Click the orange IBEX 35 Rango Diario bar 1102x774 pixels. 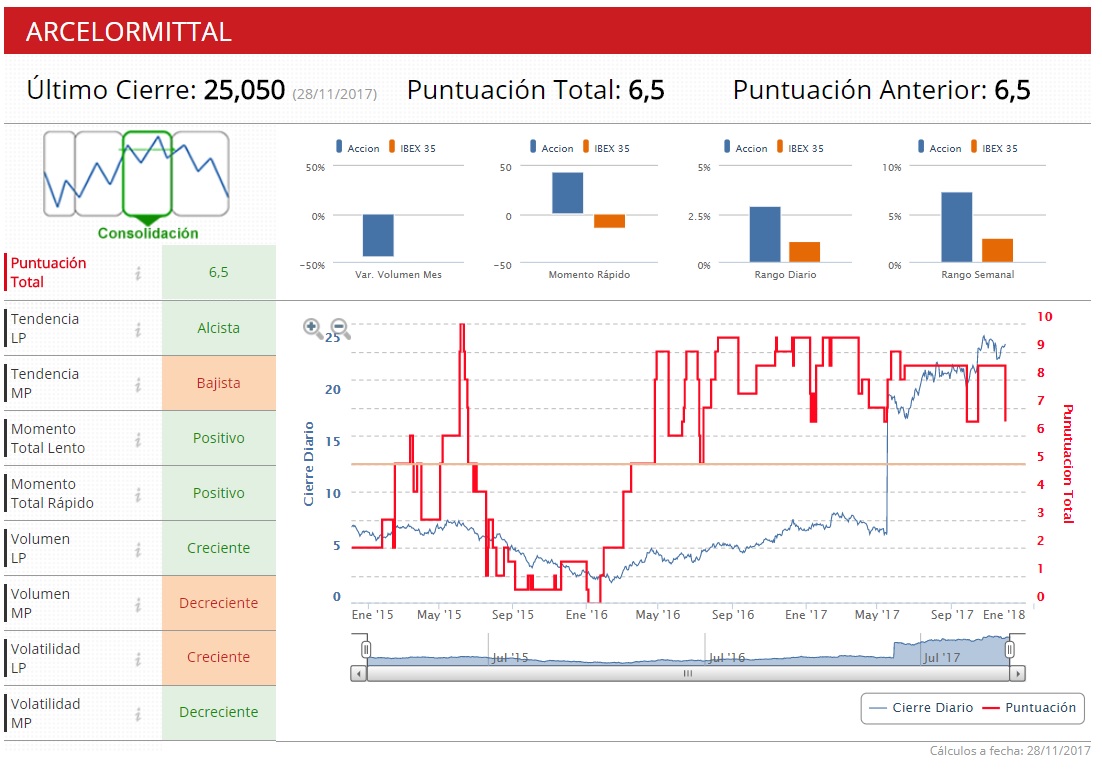click(x=805, y=252)
